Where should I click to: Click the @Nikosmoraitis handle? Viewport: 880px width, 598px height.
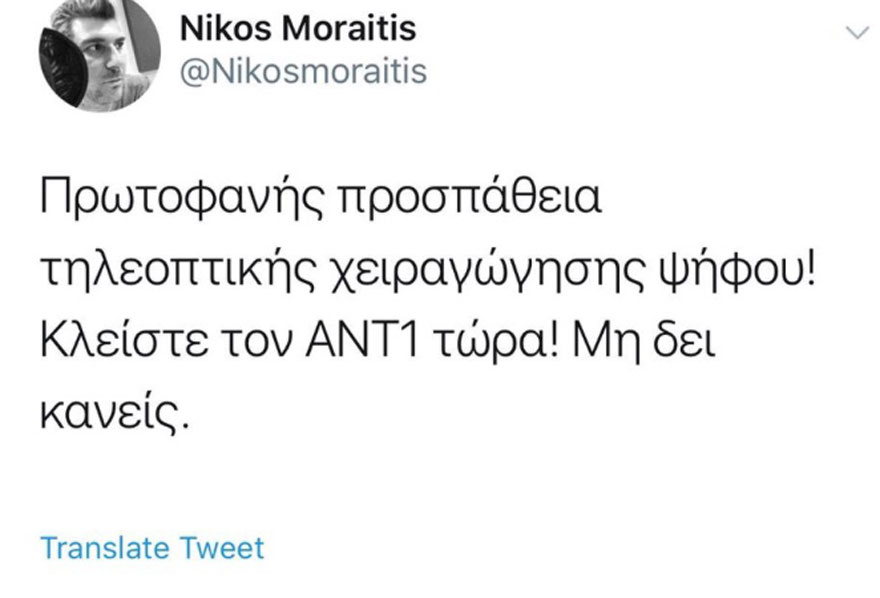pos(302,72)
